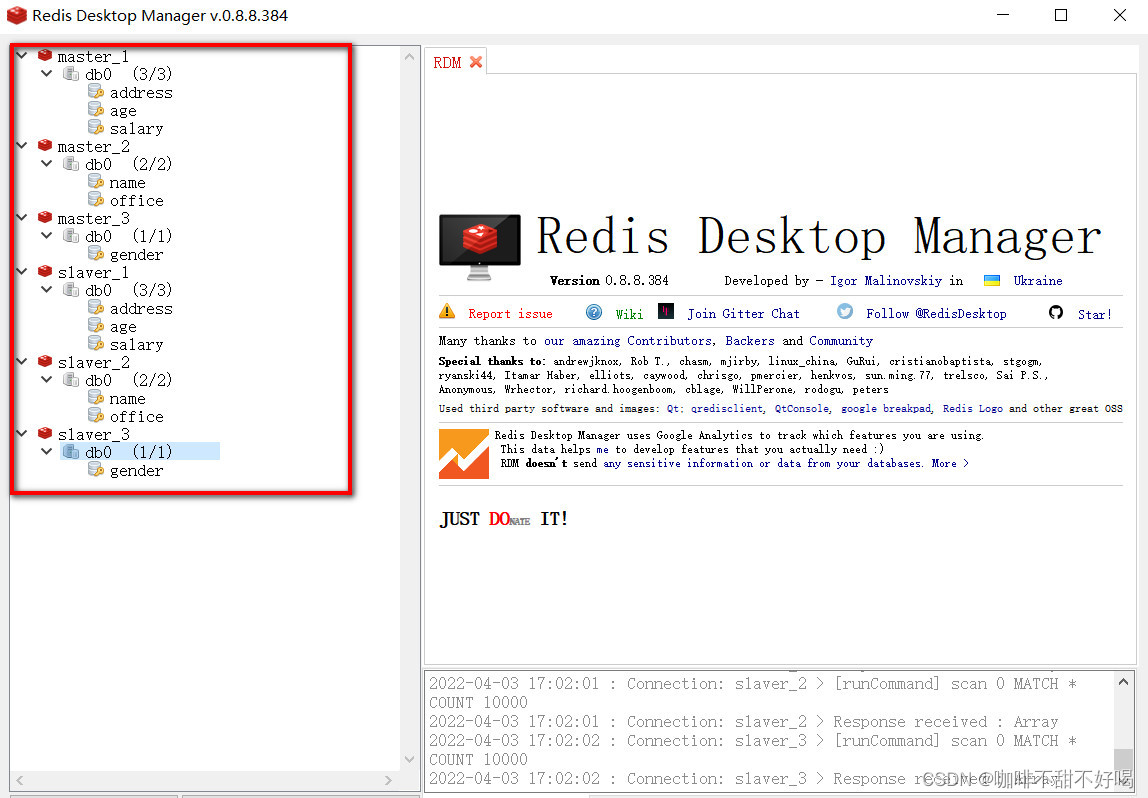Open the QtConsole link
This screenshot has width=1148, height=798.
(x=802, y=409)
